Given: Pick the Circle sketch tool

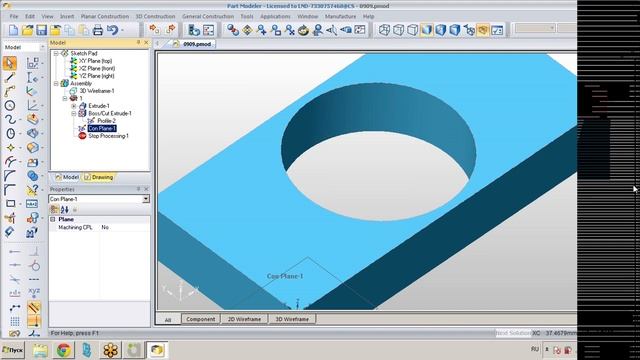Looking at the screenshot, I should [x=10, y=105].
